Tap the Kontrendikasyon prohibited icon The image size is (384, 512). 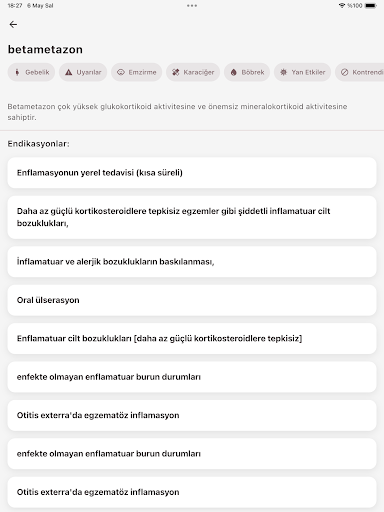point(345,72)
